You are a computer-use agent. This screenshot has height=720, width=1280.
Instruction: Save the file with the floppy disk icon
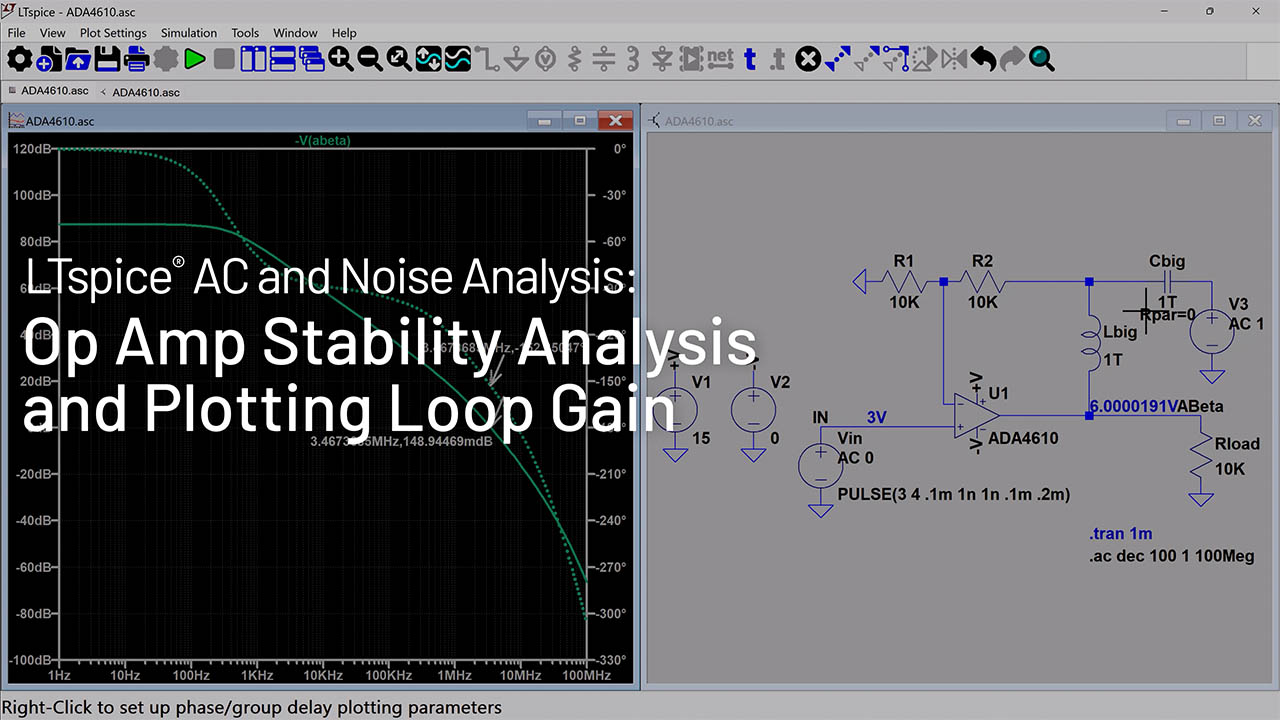[107, 59]
